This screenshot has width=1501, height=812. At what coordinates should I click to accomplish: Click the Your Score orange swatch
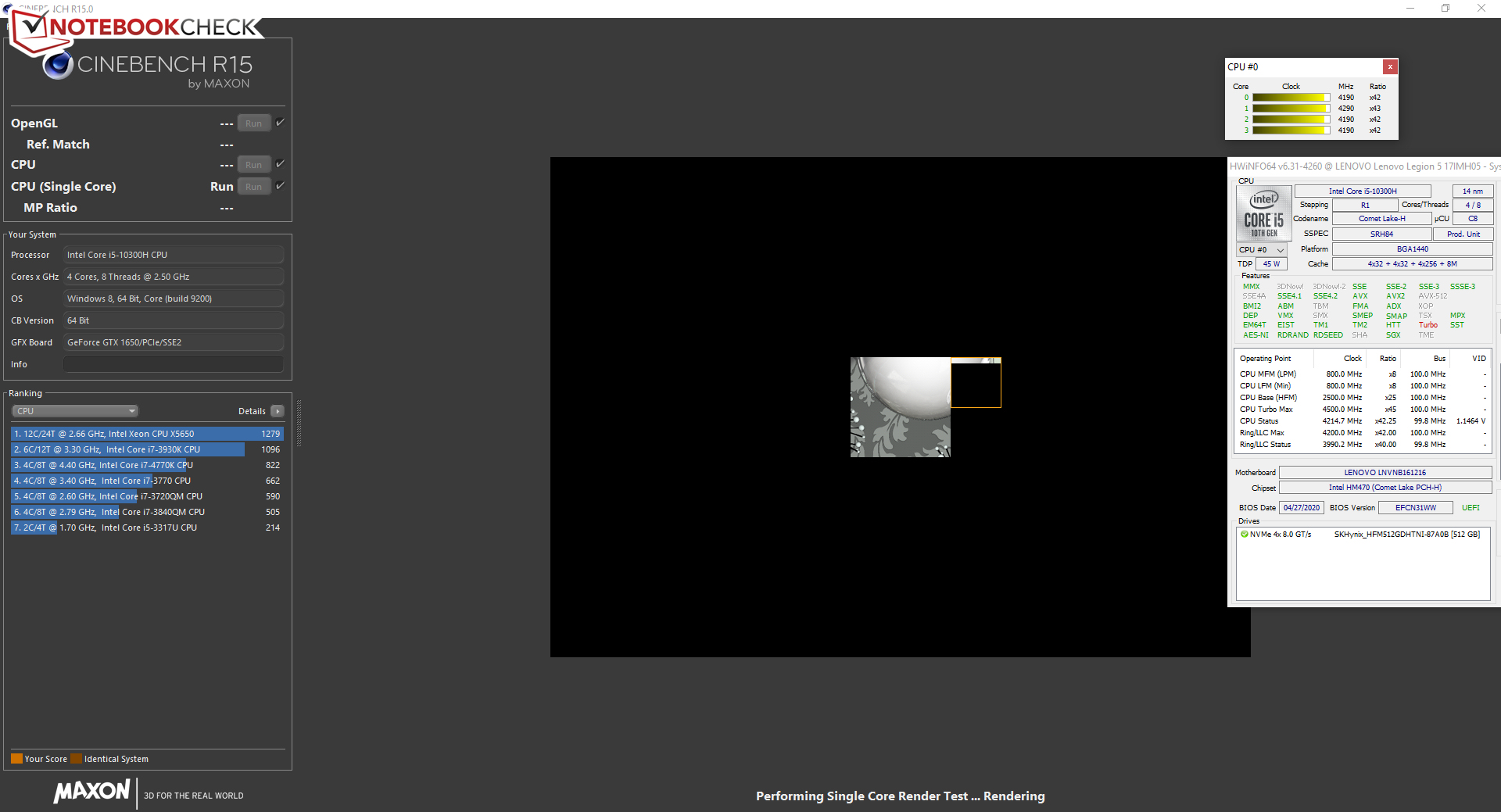point(16,759)
